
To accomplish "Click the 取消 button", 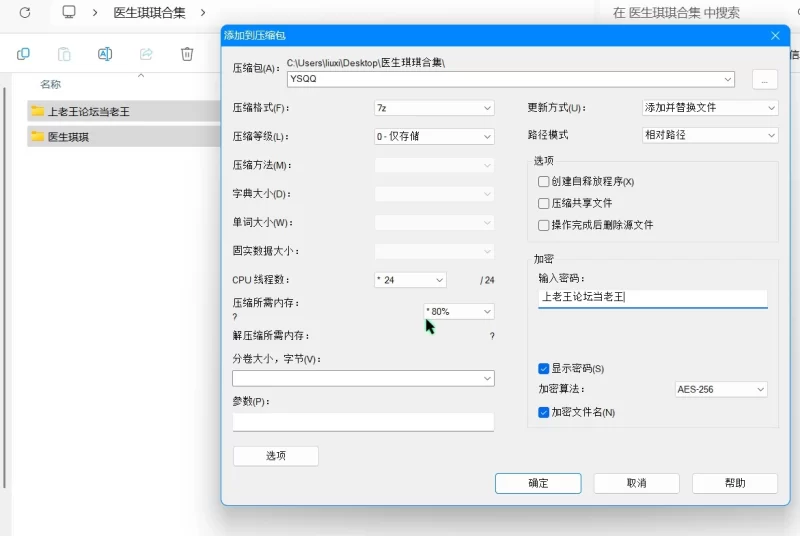I will pos(636,483).
